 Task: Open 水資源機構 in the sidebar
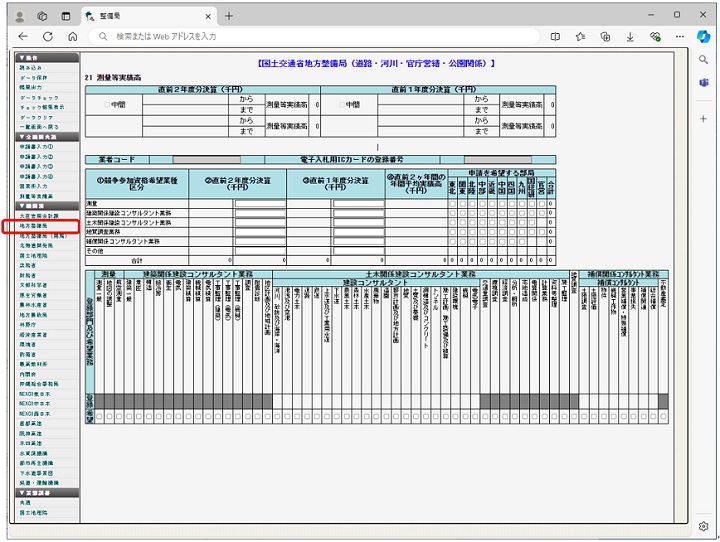(x=33, y=453)
